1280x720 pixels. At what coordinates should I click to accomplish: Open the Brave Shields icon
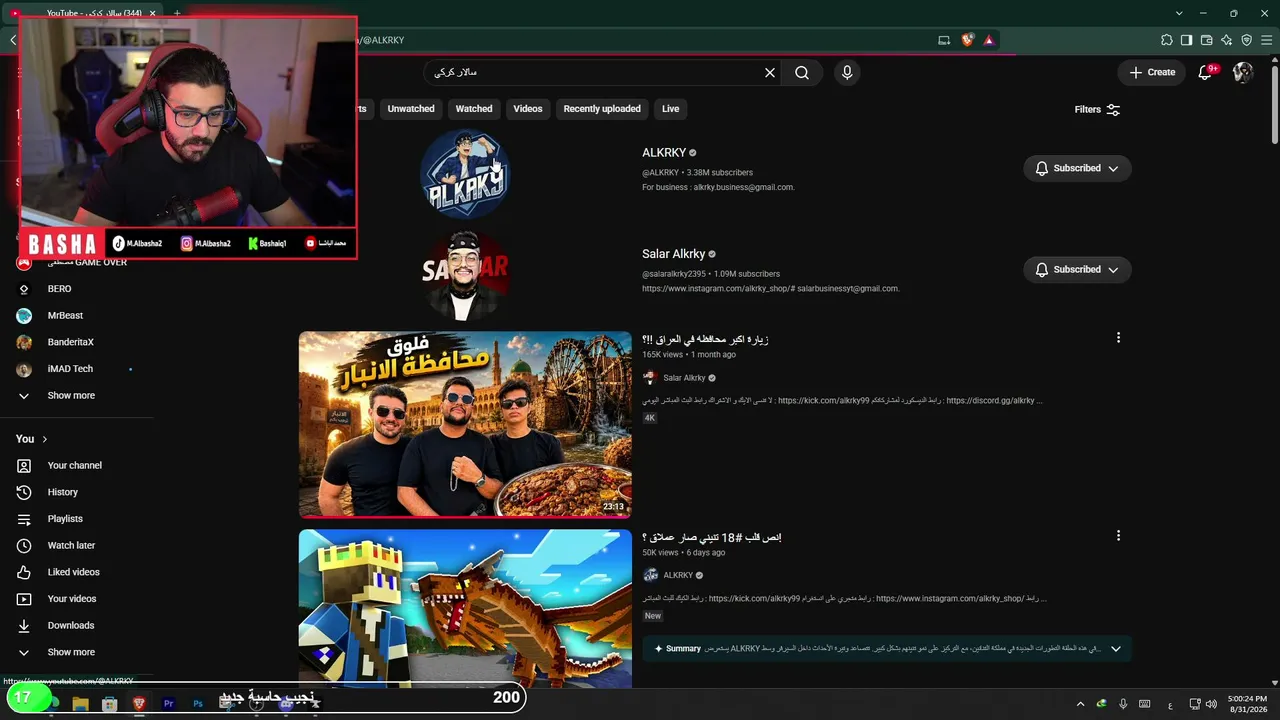(967, 40)
